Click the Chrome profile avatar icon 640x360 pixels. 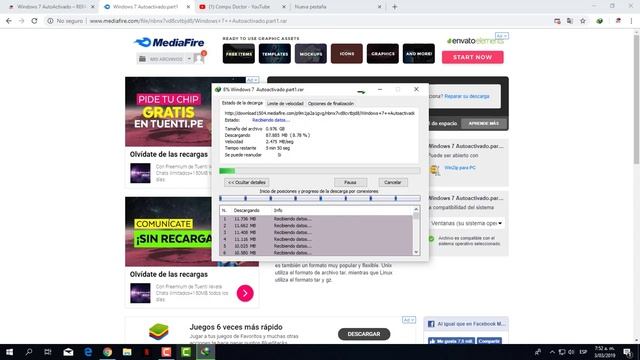point(618,21)
